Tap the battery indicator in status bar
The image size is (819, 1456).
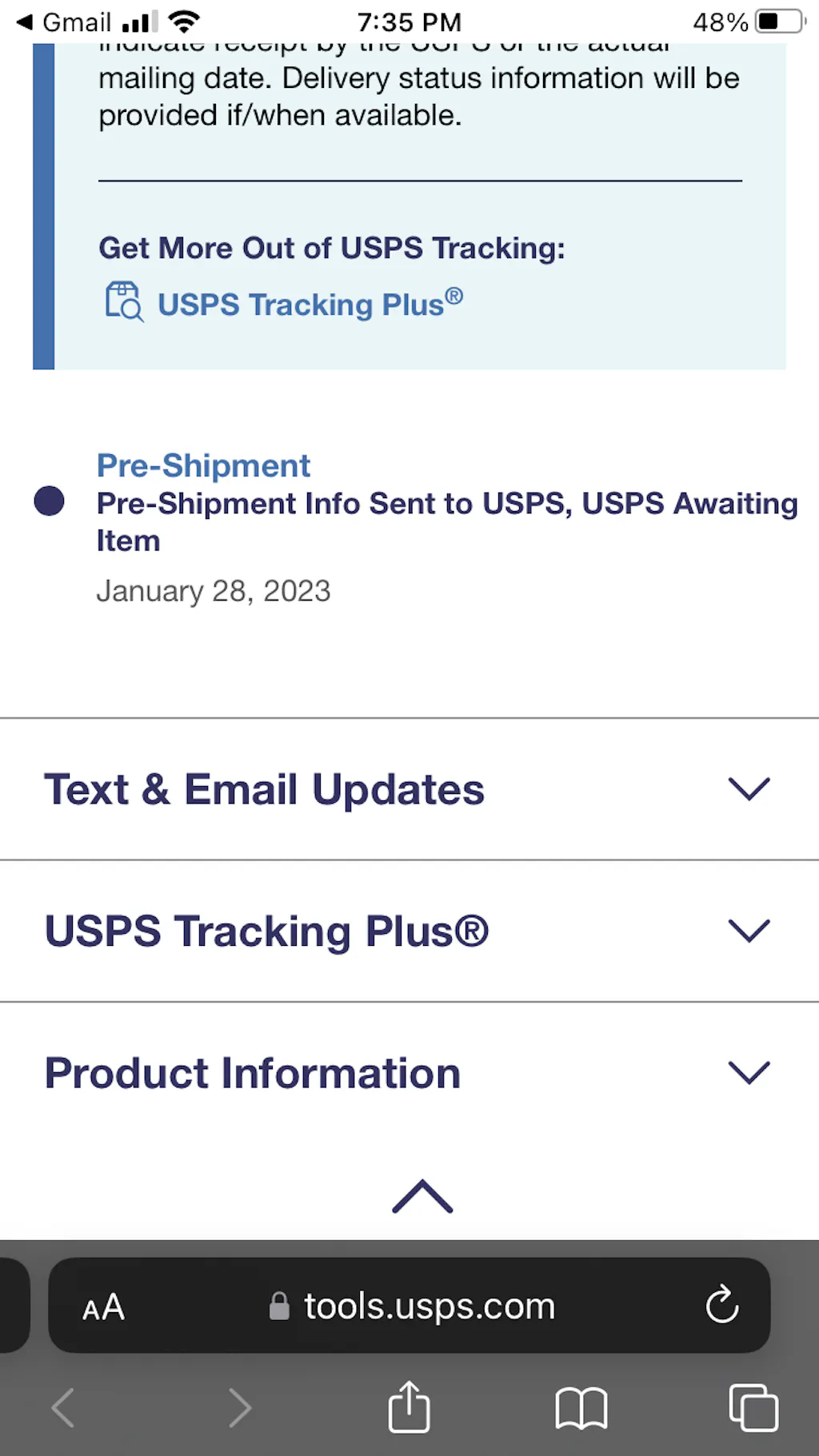(779, 22)
